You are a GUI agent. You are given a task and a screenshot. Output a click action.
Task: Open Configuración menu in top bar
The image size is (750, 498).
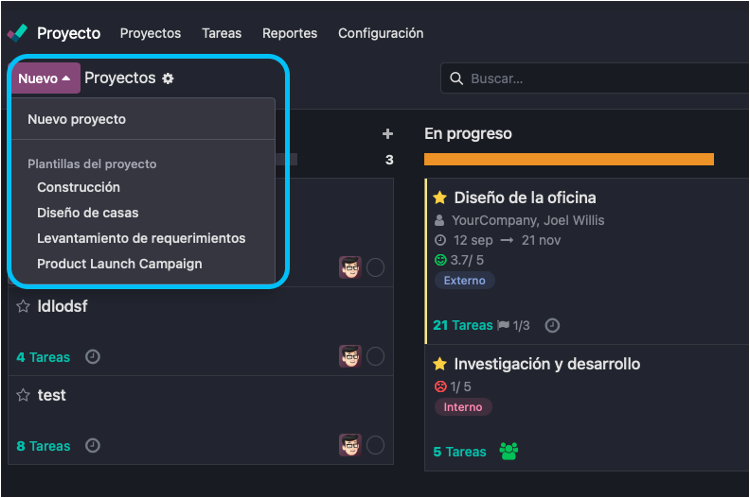point(381,33)
